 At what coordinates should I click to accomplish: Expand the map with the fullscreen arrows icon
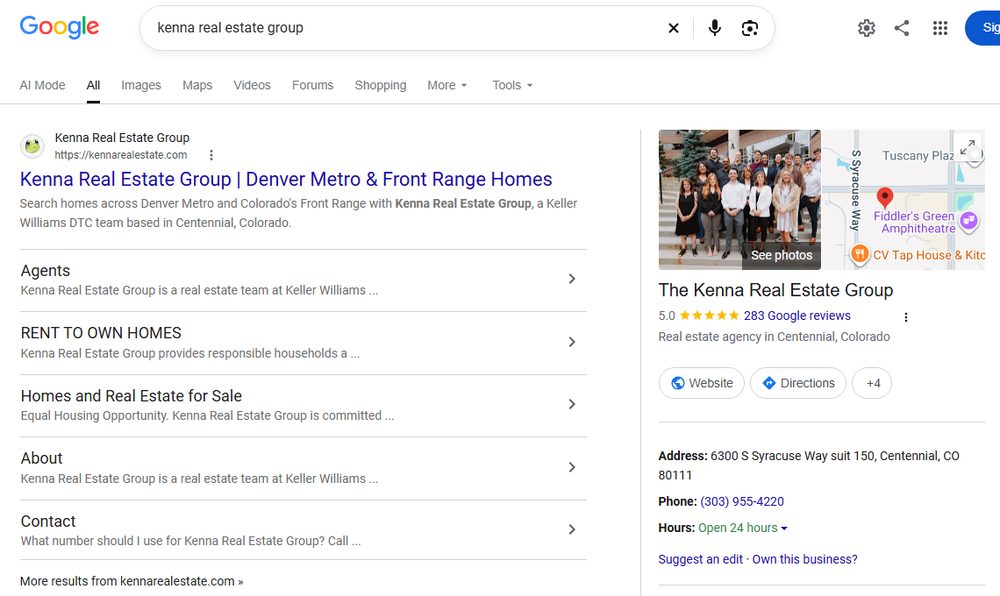[x=967, y=147]
